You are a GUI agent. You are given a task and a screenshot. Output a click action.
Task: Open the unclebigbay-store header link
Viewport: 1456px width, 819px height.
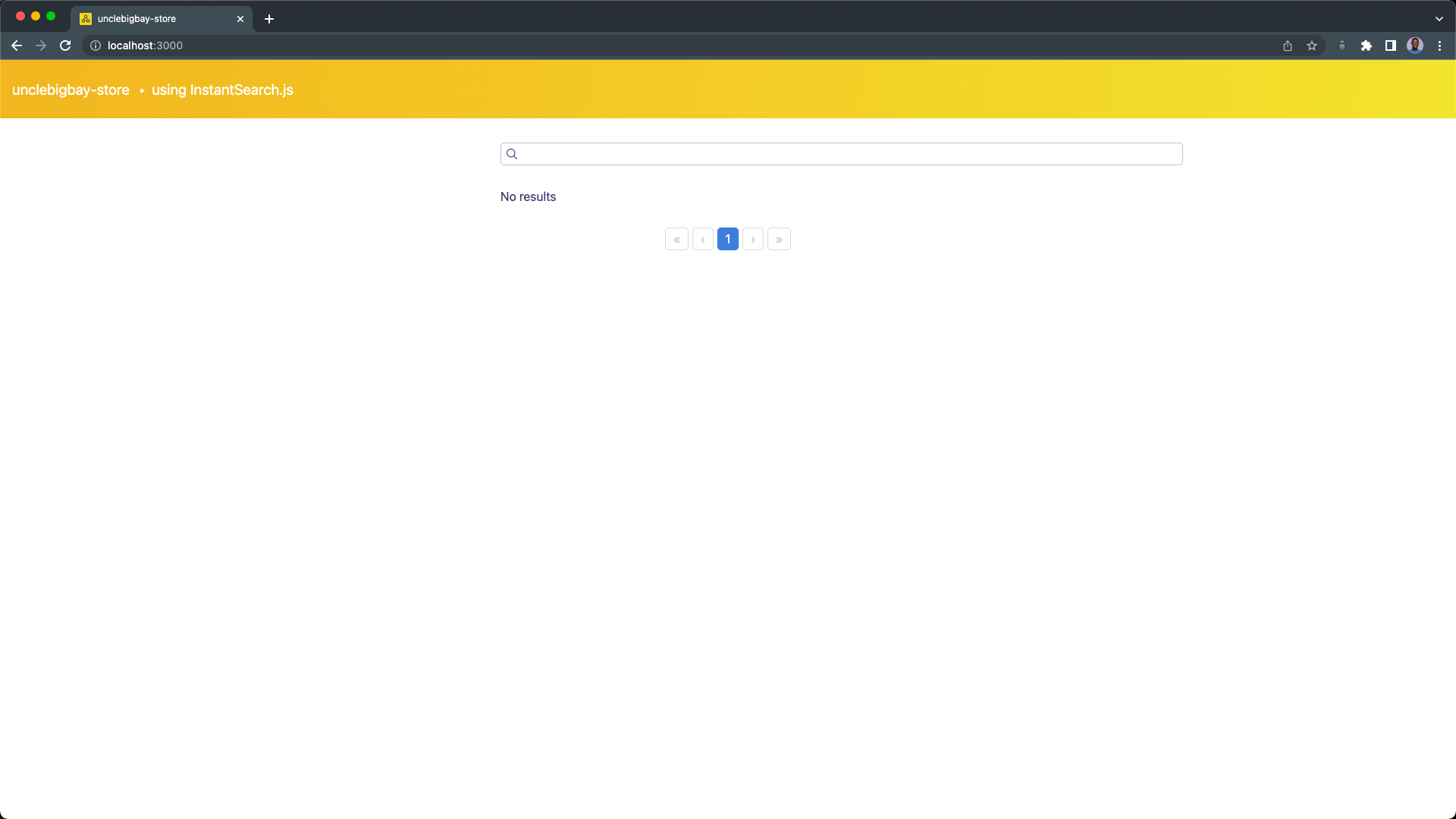tap(71, 89)
